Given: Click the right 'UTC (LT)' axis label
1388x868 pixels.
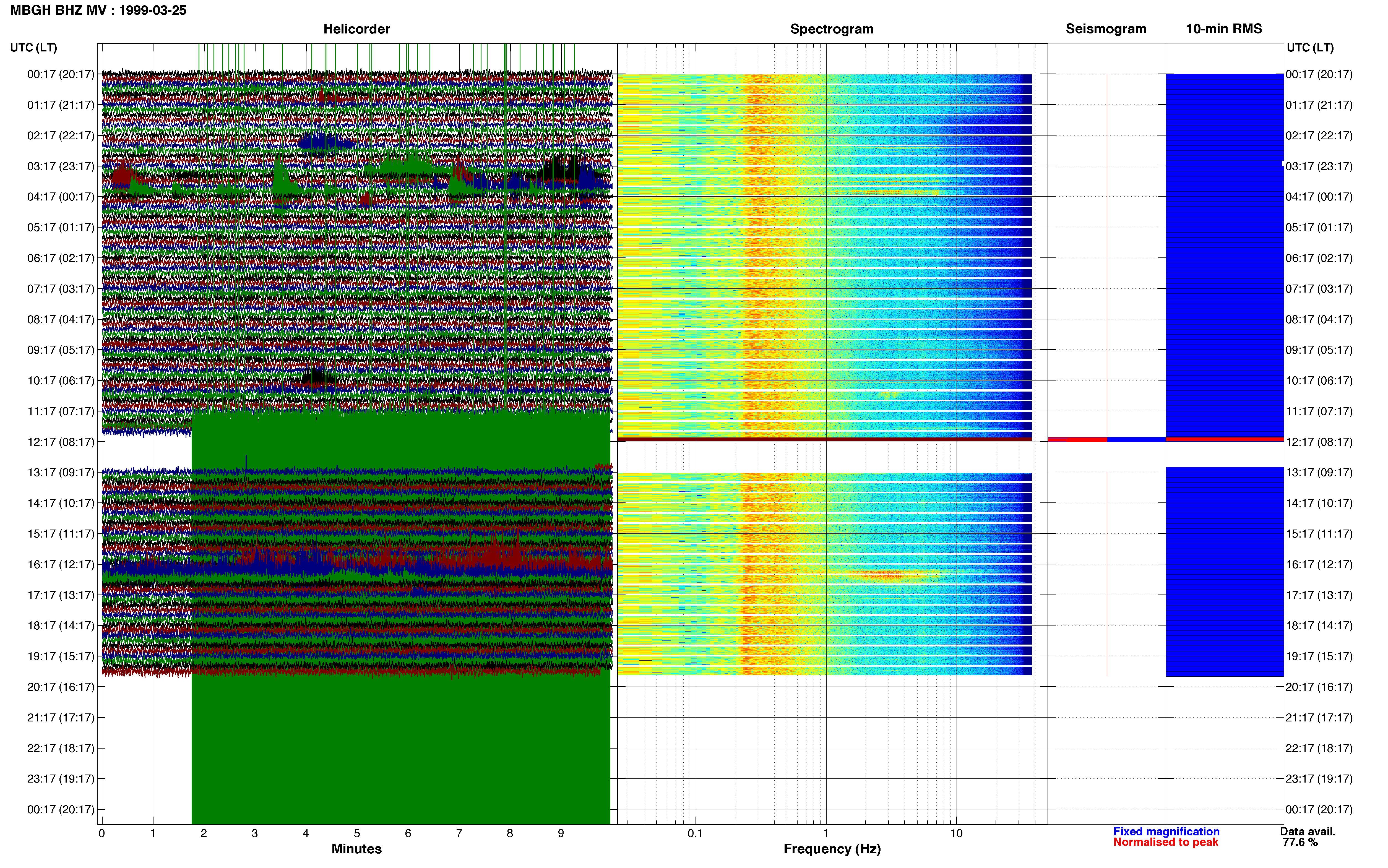Looking at the screenshot, I should (1310, 48).
